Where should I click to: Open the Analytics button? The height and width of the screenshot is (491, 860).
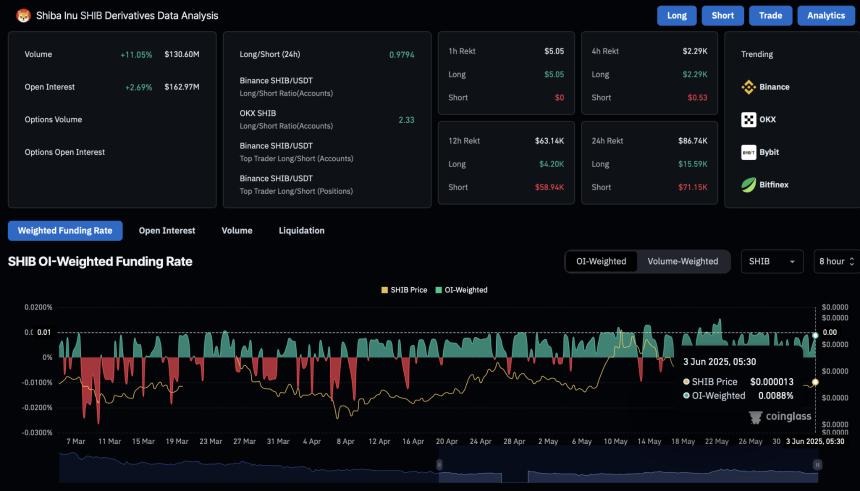click(825, 15)
